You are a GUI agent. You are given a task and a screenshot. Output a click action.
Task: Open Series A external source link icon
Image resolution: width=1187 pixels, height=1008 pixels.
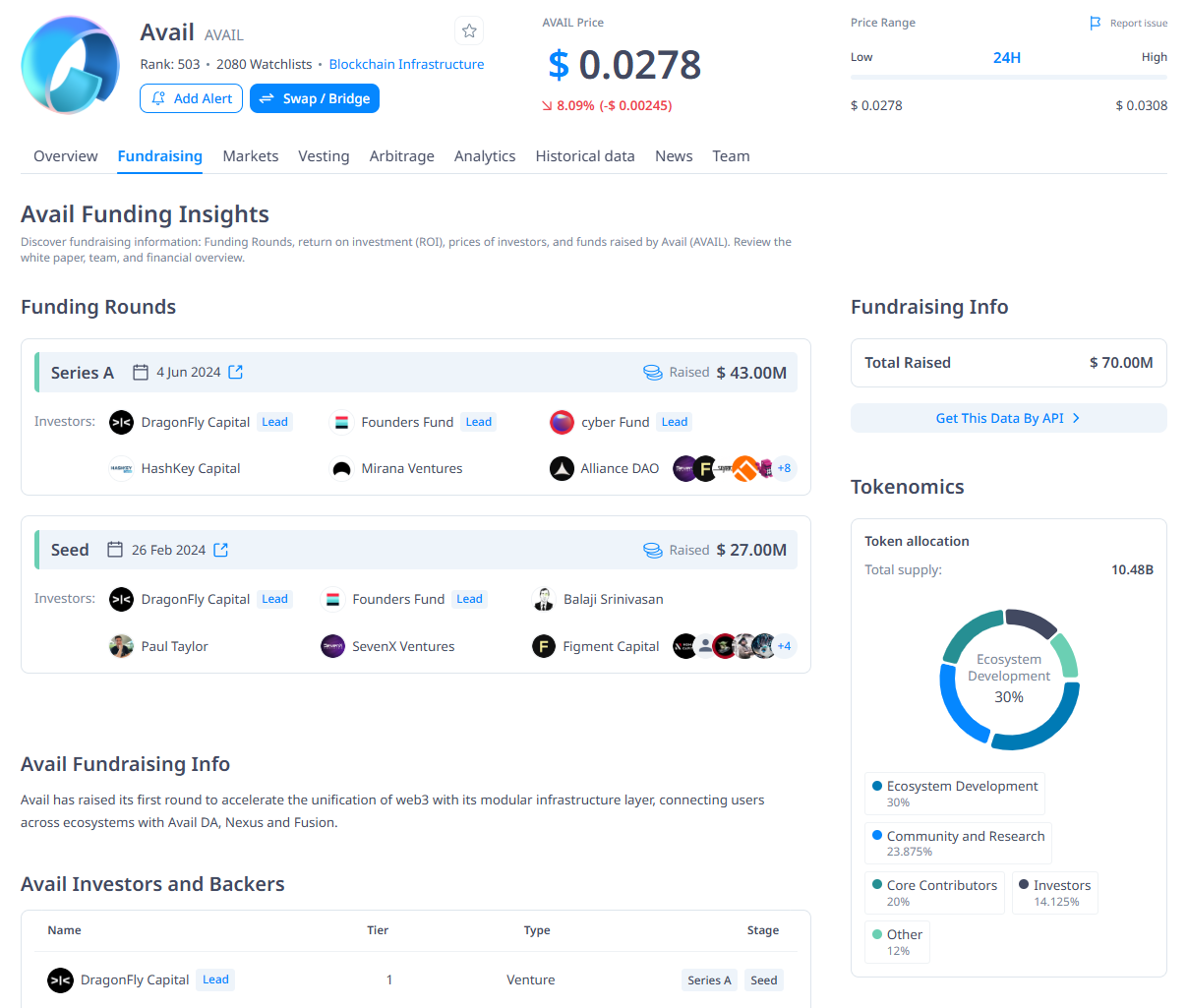(236, 372)
